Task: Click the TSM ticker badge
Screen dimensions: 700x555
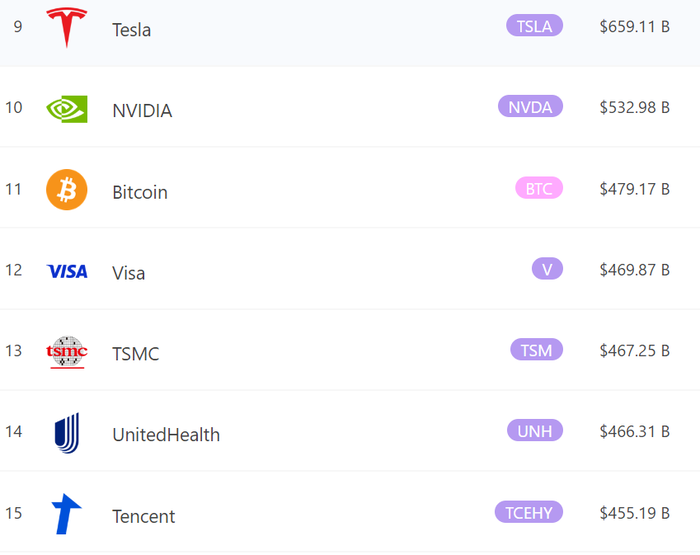Action: tap(537, 350)
